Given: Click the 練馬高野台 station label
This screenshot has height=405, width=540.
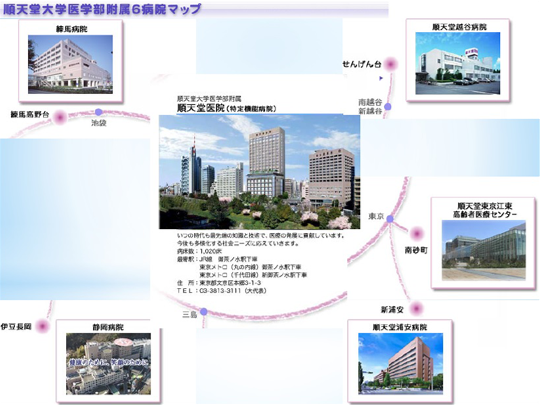Looking at the screenshot, I should point(30,115).
